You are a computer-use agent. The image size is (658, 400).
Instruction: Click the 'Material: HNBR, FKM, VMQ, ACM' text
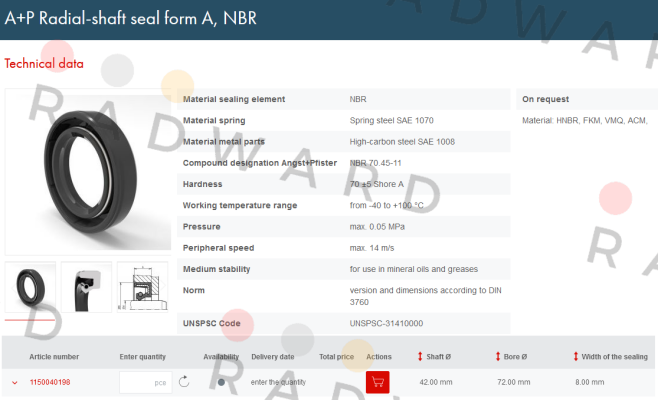click(585, 120)
